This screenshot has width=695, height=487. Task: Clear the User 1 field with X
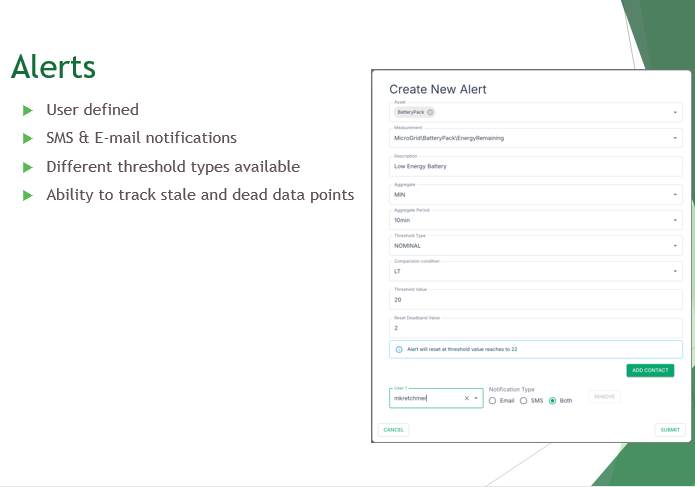coord(466,398)
